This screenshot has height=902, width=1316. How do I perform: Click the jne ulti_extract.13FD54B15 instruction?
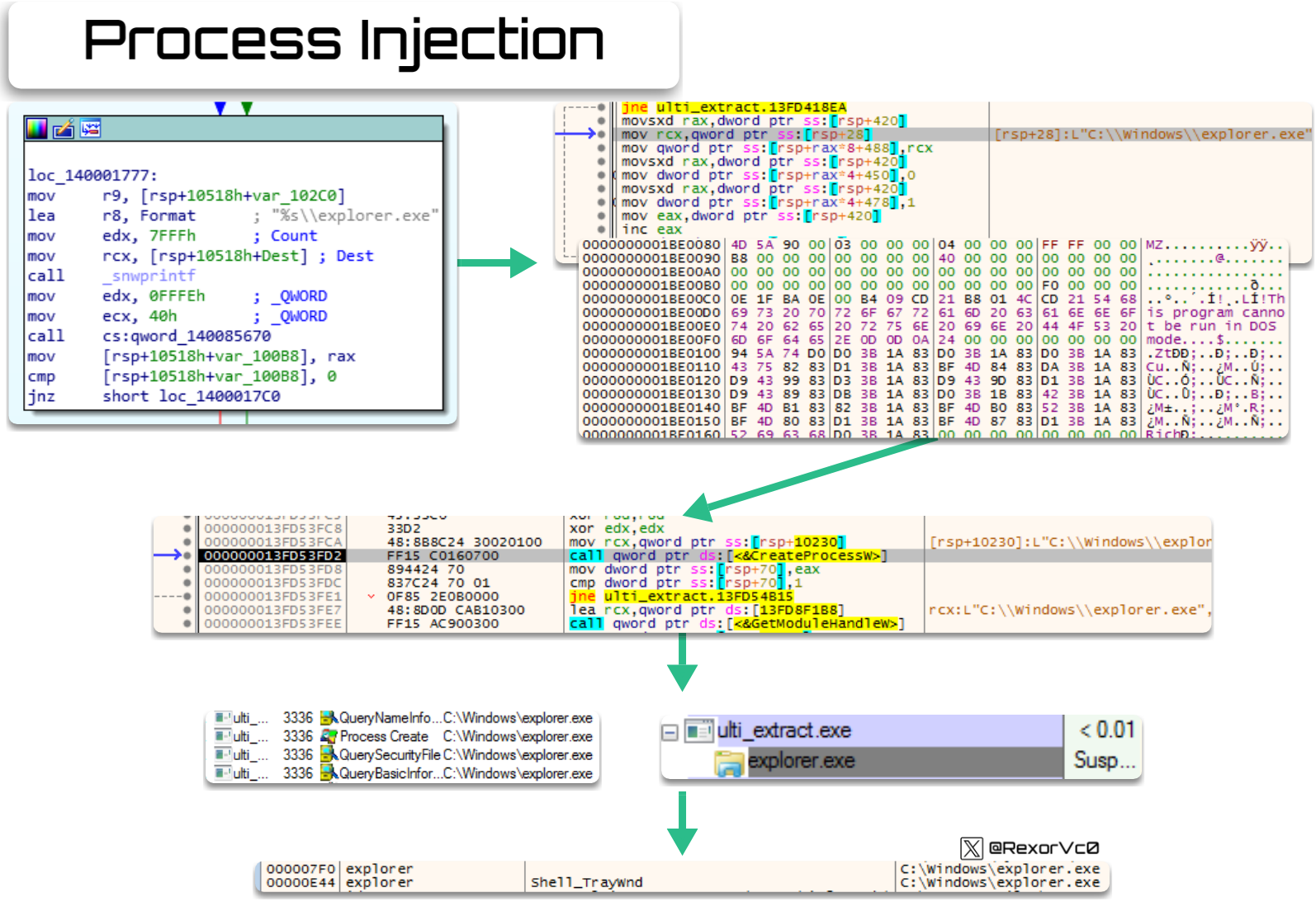(681, 597)
